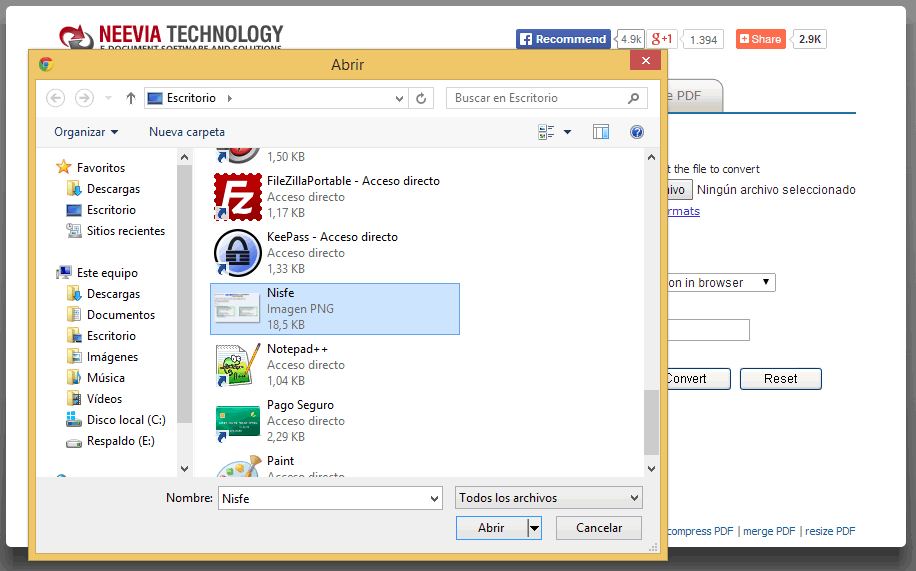Select the Pago Seguro shortcut icon
Image resolution: width=916 pixels, height=571 pixels.
click(237, 421)
